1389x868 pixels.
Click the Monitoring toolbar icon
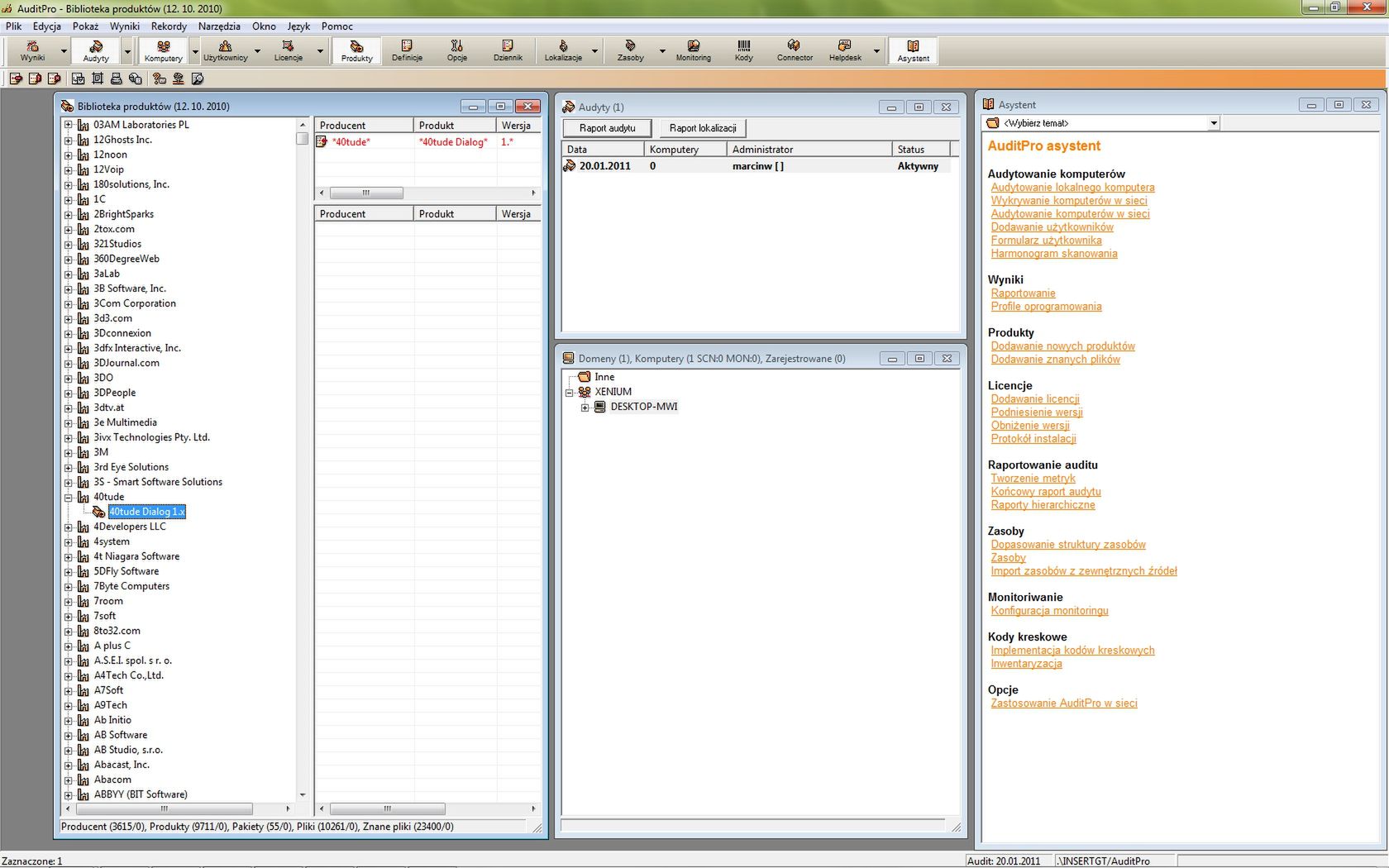click(x=693, y=50)
